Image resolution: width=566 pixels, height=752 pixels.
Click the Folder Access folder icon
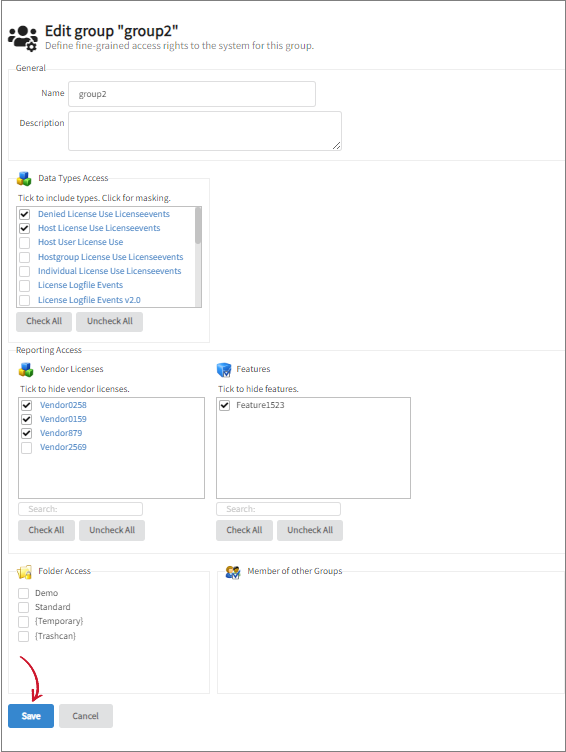[24, 572]
